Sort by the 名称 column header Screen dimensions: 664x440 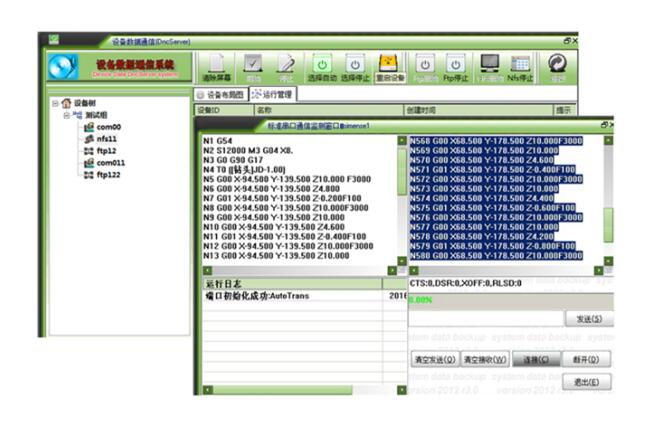(329, 110)
